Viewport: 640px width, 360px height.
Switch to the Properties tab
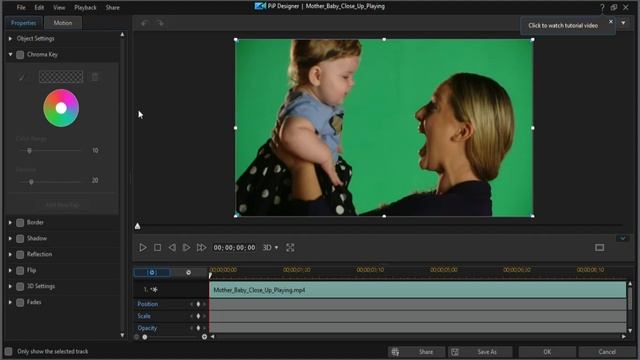23,23
